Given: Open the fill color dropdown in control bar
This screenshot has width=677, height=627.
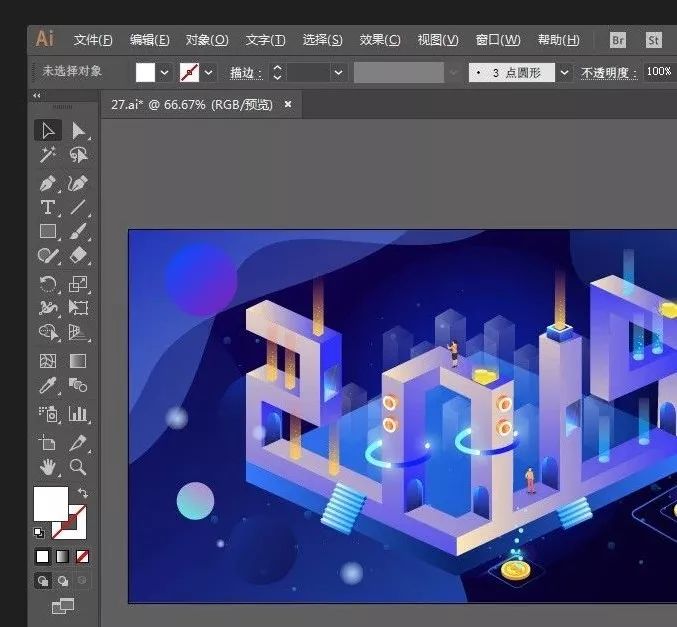Looking at the screenshot, I should pyautogui.click(x=164, y=72).
